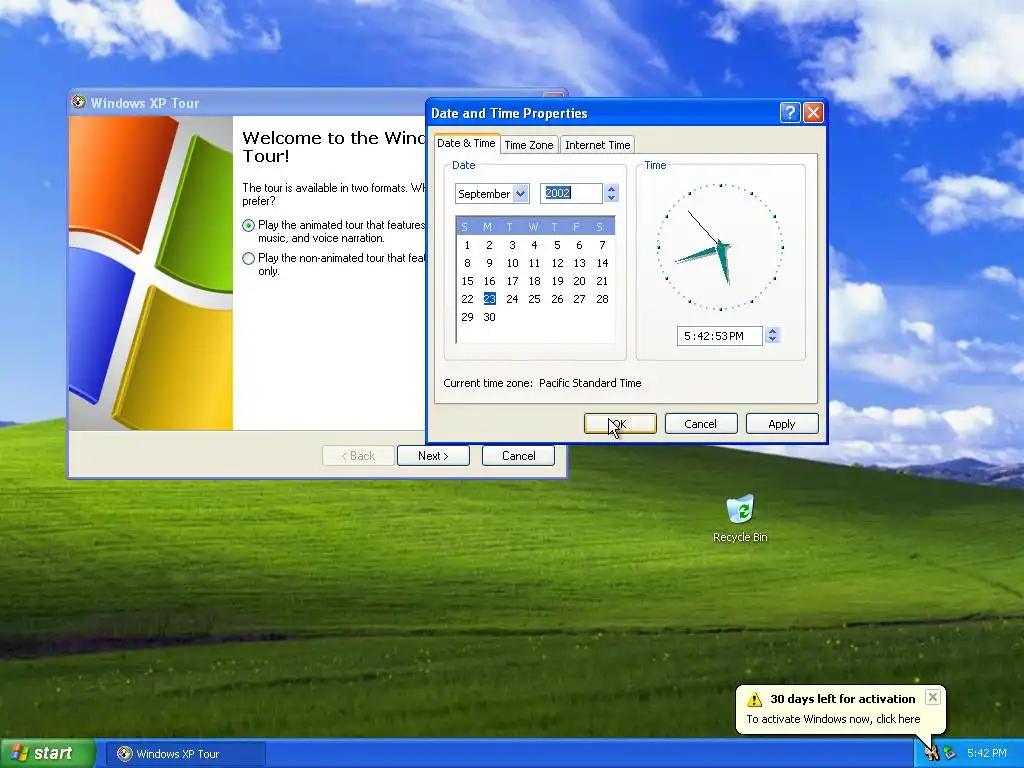Click the Windows activation keys tray icon
1024x768 pixels.
click(x=932, y=753)
